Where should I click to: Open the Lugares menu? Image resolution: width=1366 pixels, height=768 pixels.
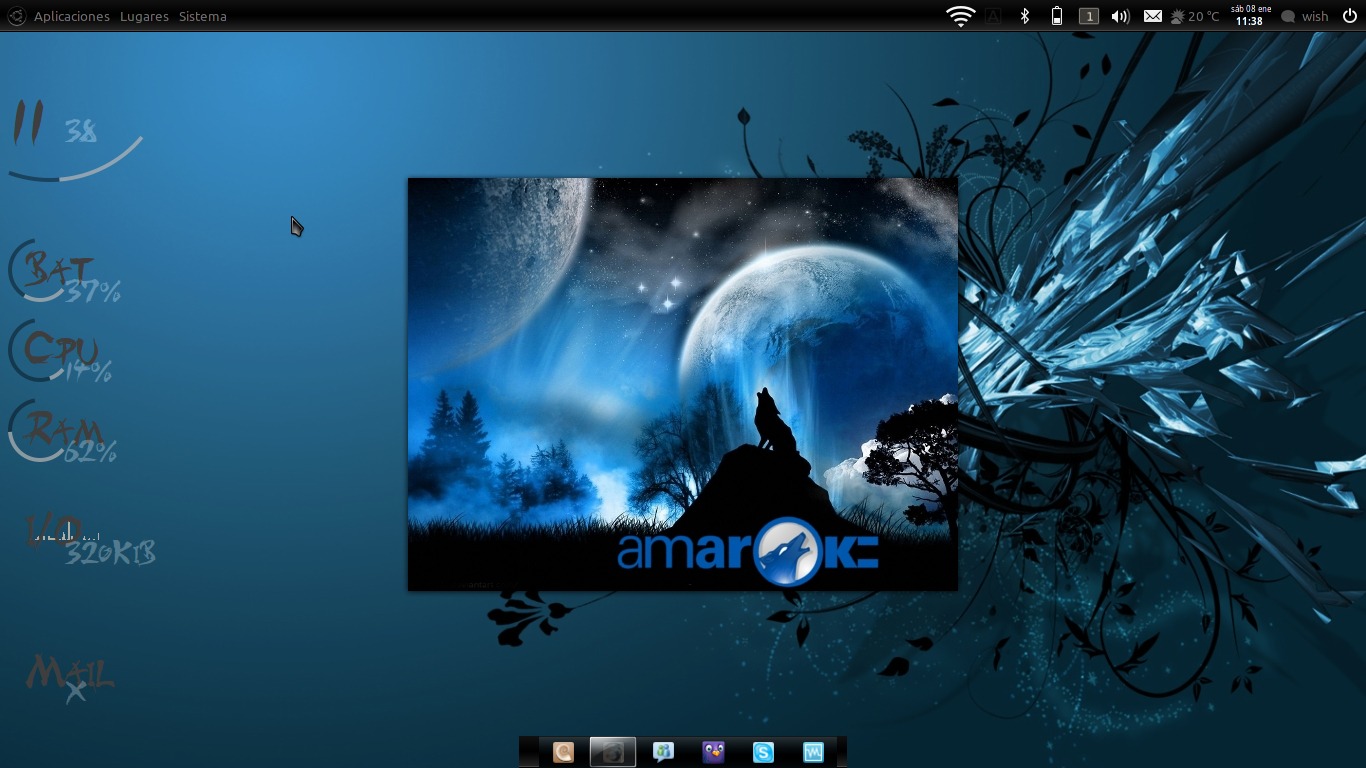tap(144, 16)
